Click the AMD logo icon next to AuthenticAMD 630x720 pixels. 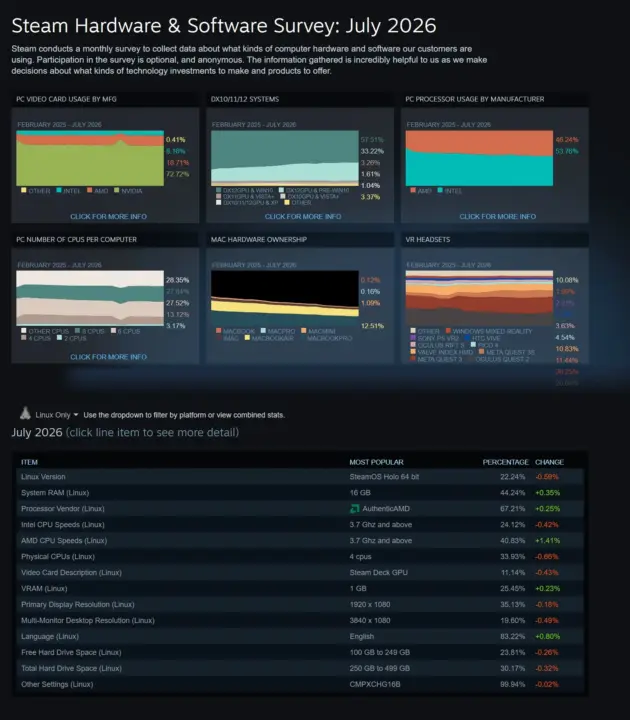click(x=354, y=509)
